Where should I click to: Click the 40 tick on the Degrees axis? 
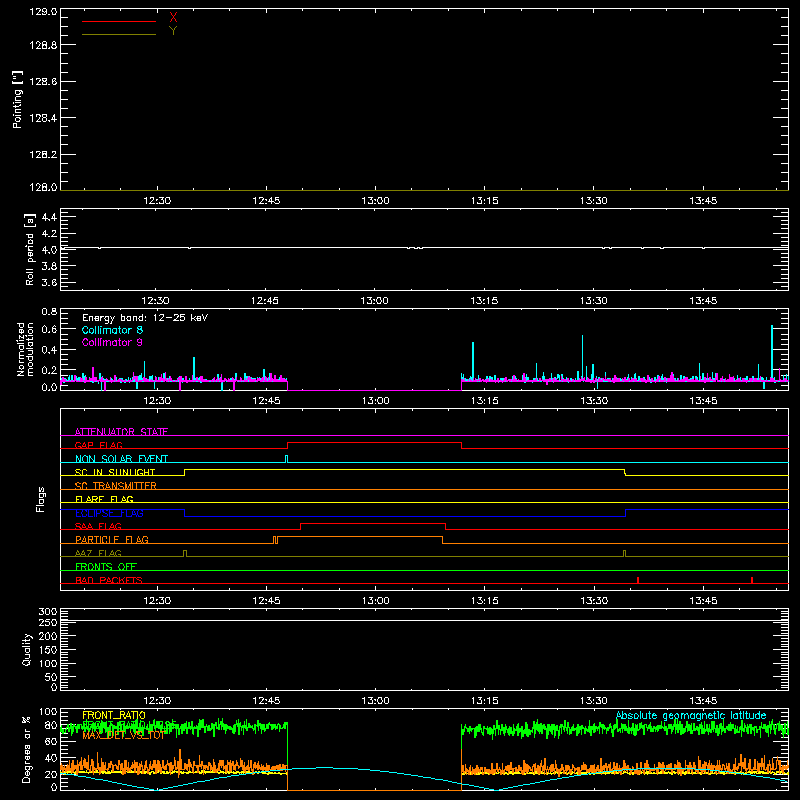tap(51, 758)
